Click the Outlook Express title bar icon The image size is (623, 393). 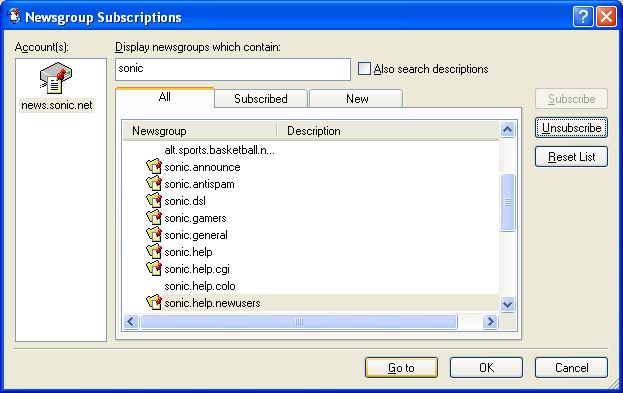coord(14,17)
